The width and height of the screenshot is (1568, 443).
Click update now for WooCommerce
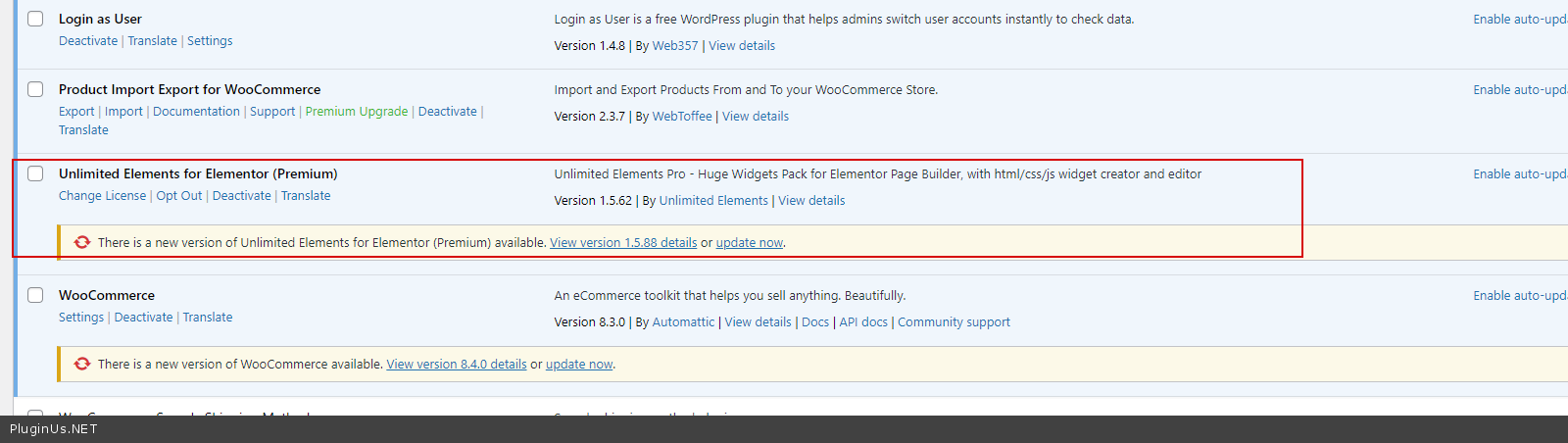[x=579, y=365]
